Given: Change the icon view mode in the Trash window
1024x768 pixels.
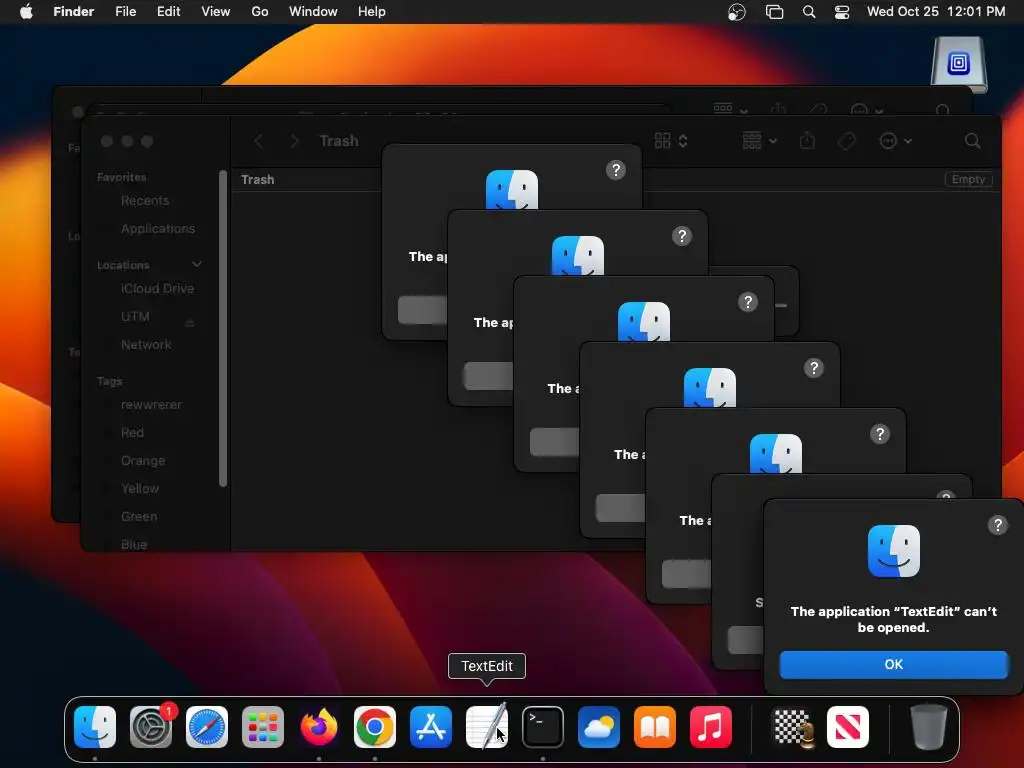Looking at the screenshot, I should coord(671,141).
